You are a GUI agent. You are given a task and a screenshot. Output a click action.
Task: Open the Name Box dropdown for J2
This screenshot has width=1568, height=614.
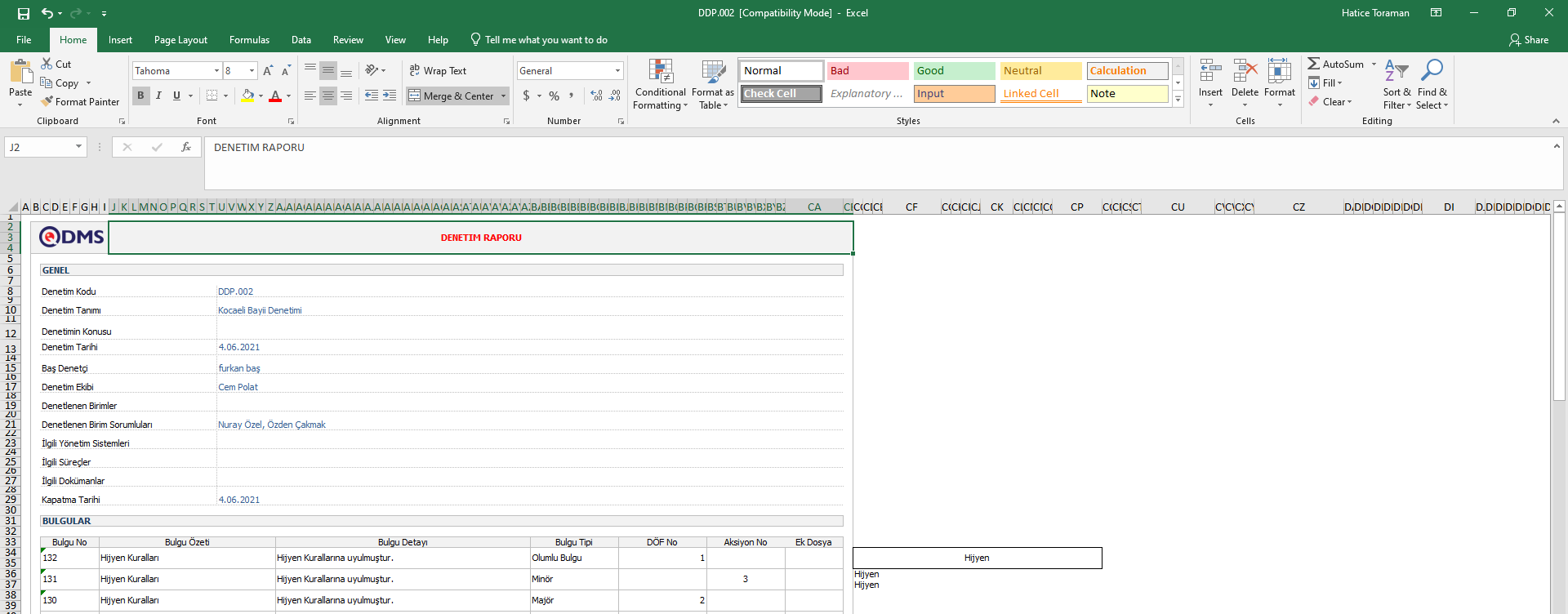(x=78, y=147)
